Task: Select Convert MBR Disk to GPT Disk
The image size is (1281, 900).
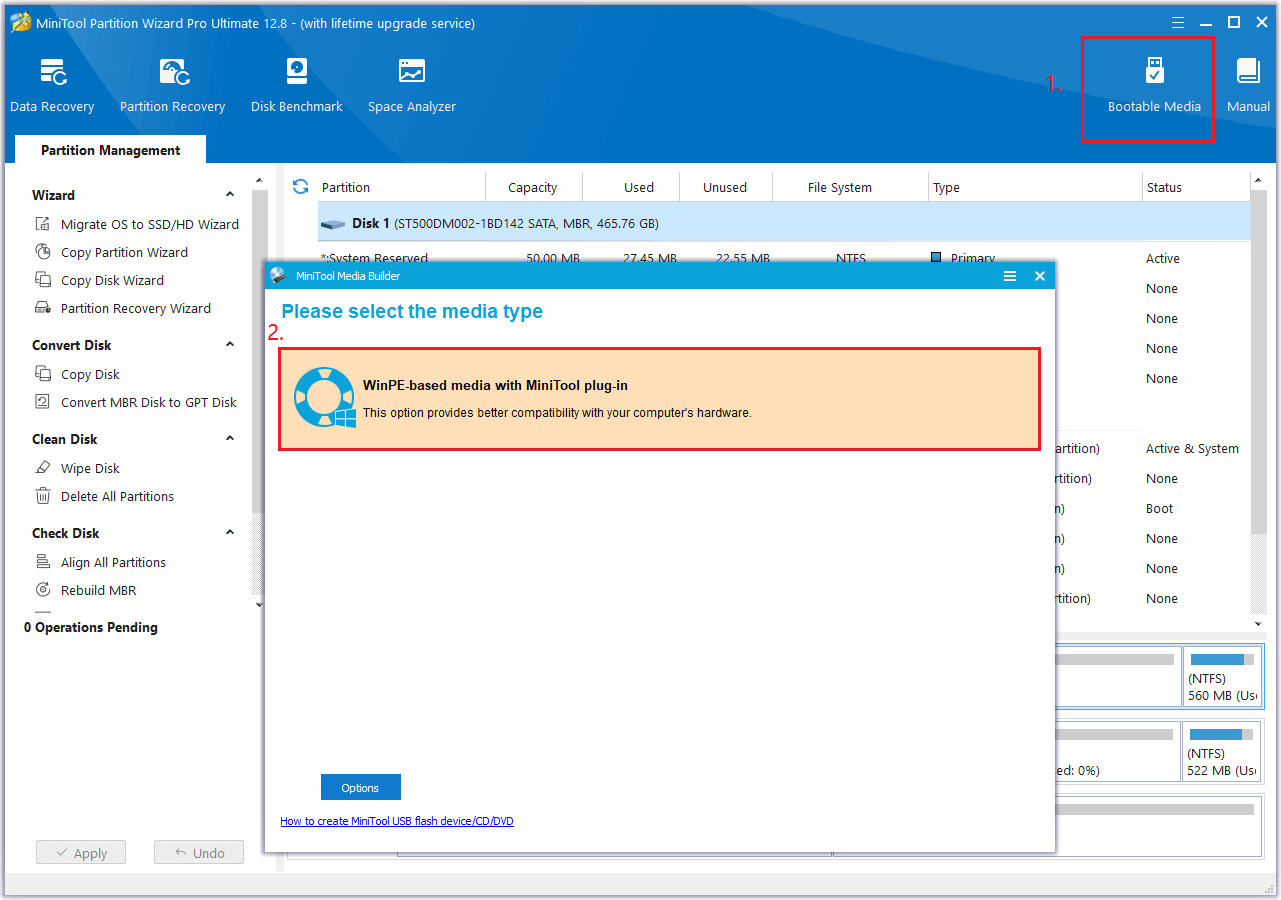Action: click(149, 402)
